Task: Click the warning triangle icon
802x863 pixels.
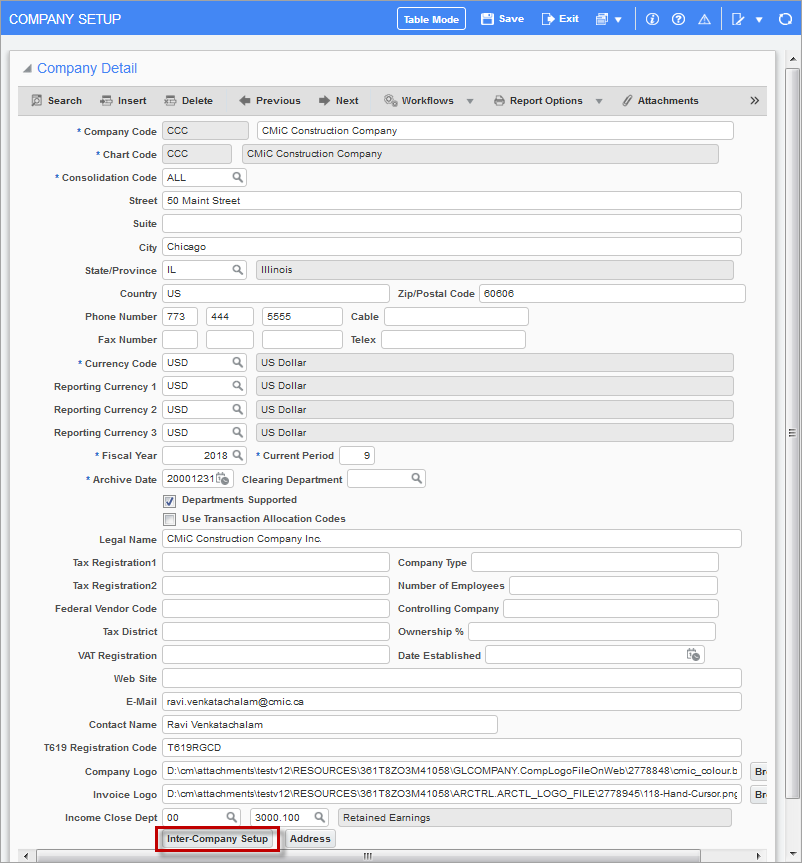Action: coord(705,19)
